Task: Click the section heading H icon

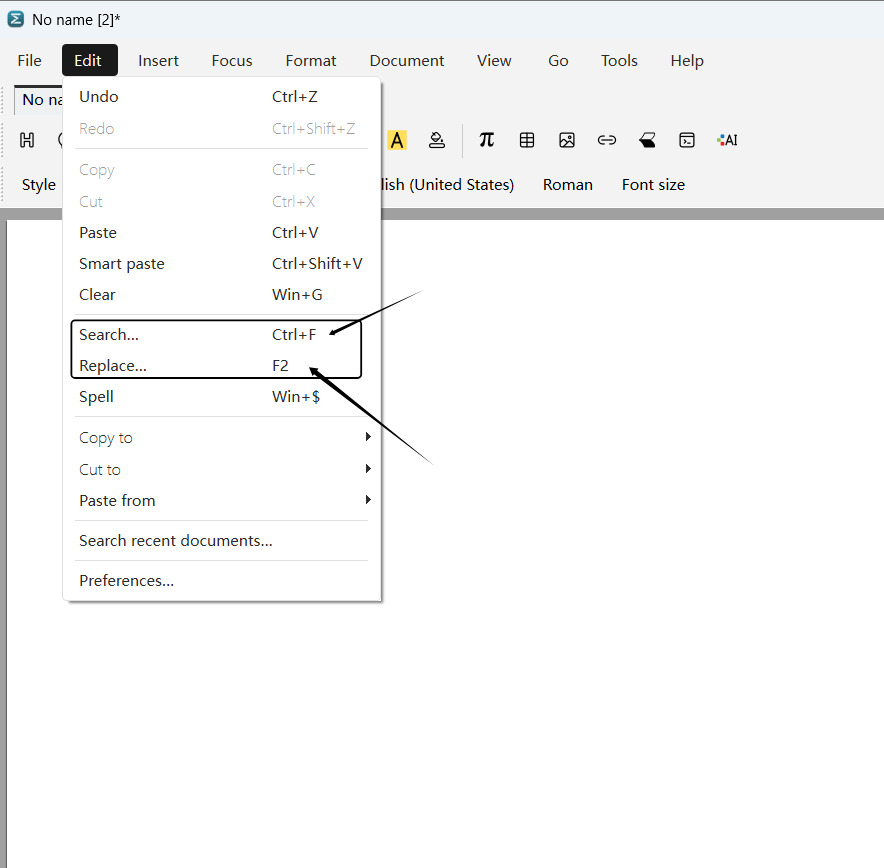Action: (27, 140)
